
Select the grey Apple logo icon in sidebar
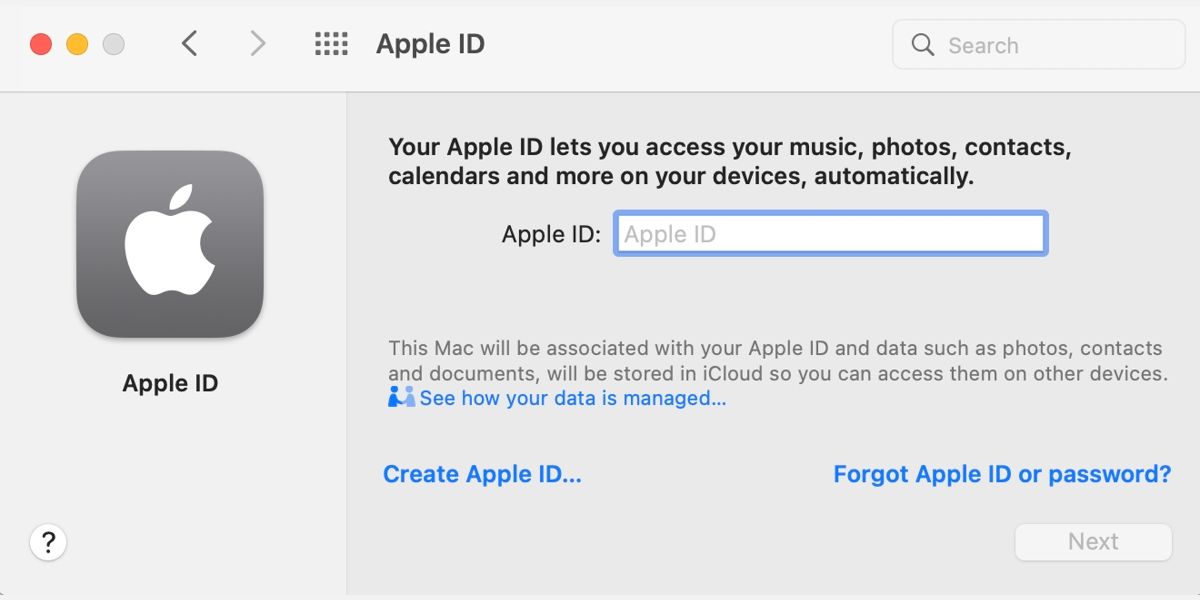(170, 243)
